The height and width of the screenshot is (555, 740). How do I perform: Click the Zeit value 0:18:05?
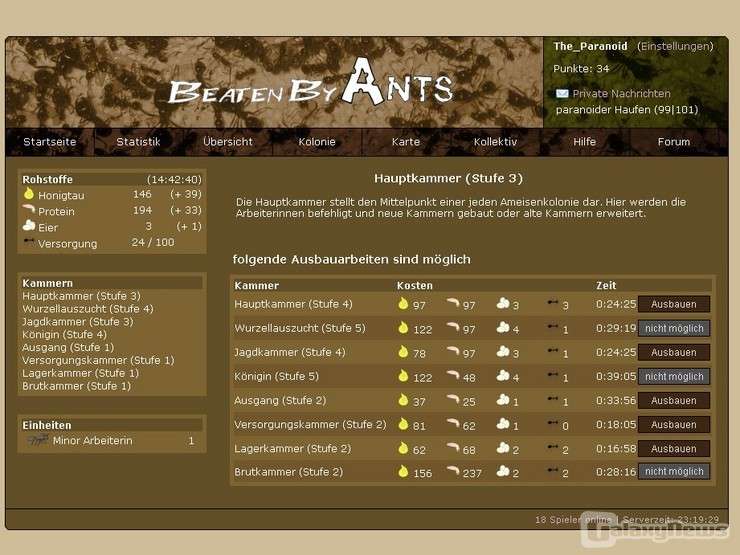coord(616,424)
